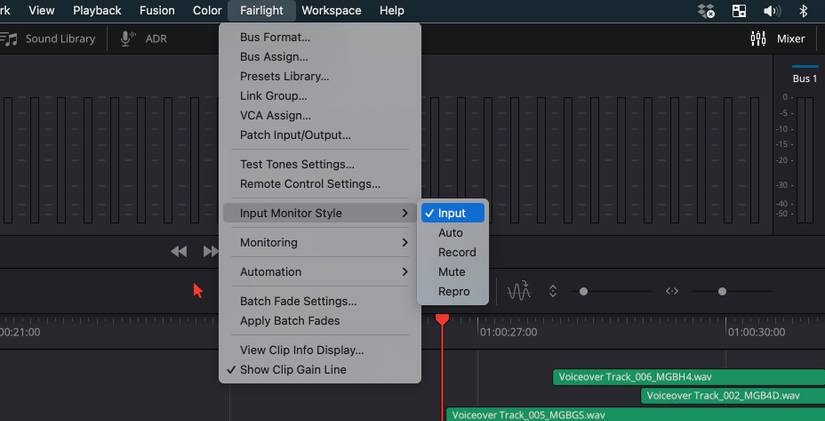Open the Mixer panel
This screenshot has width=825, height=421.
tap(778, 39)
